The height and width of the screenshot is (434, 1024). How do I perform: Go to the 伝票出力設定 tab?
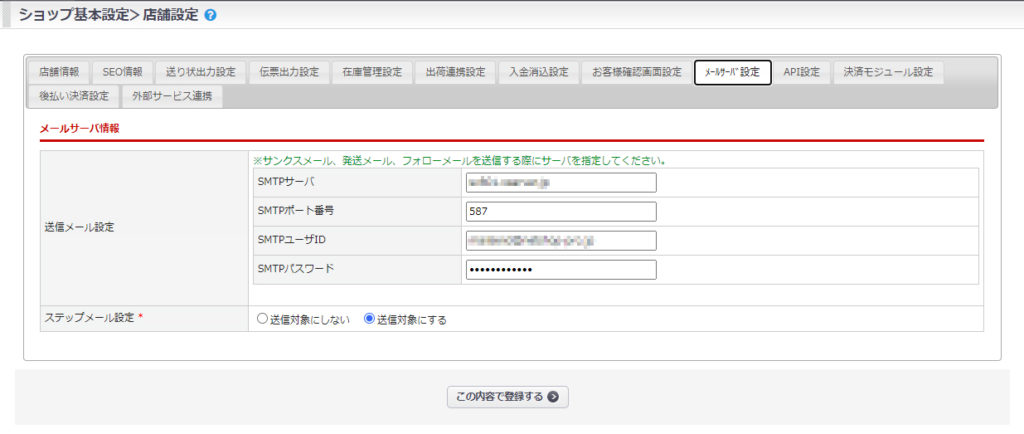[289, 72]
